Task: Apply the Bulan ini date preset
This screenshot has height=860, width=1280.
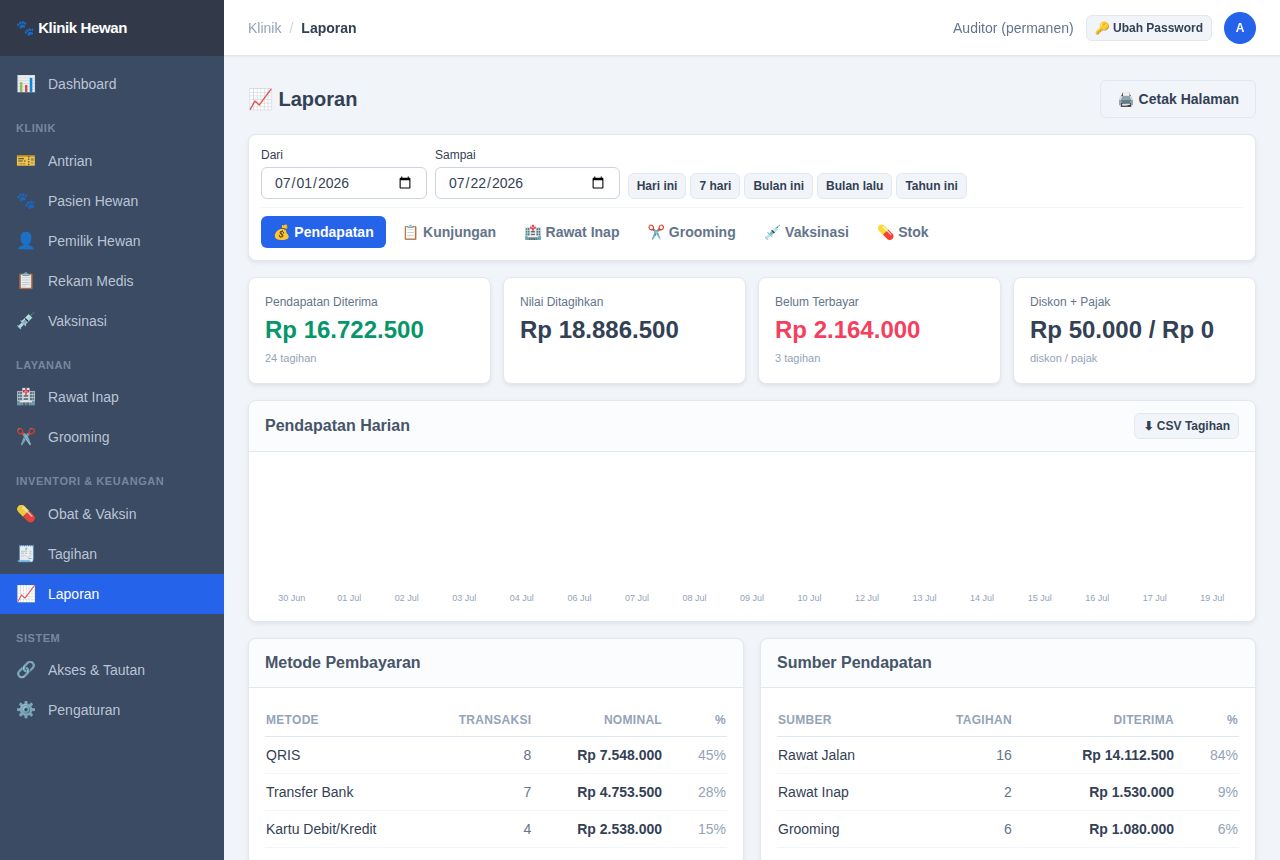Action: pyautogui.click(x=778, y=186)
